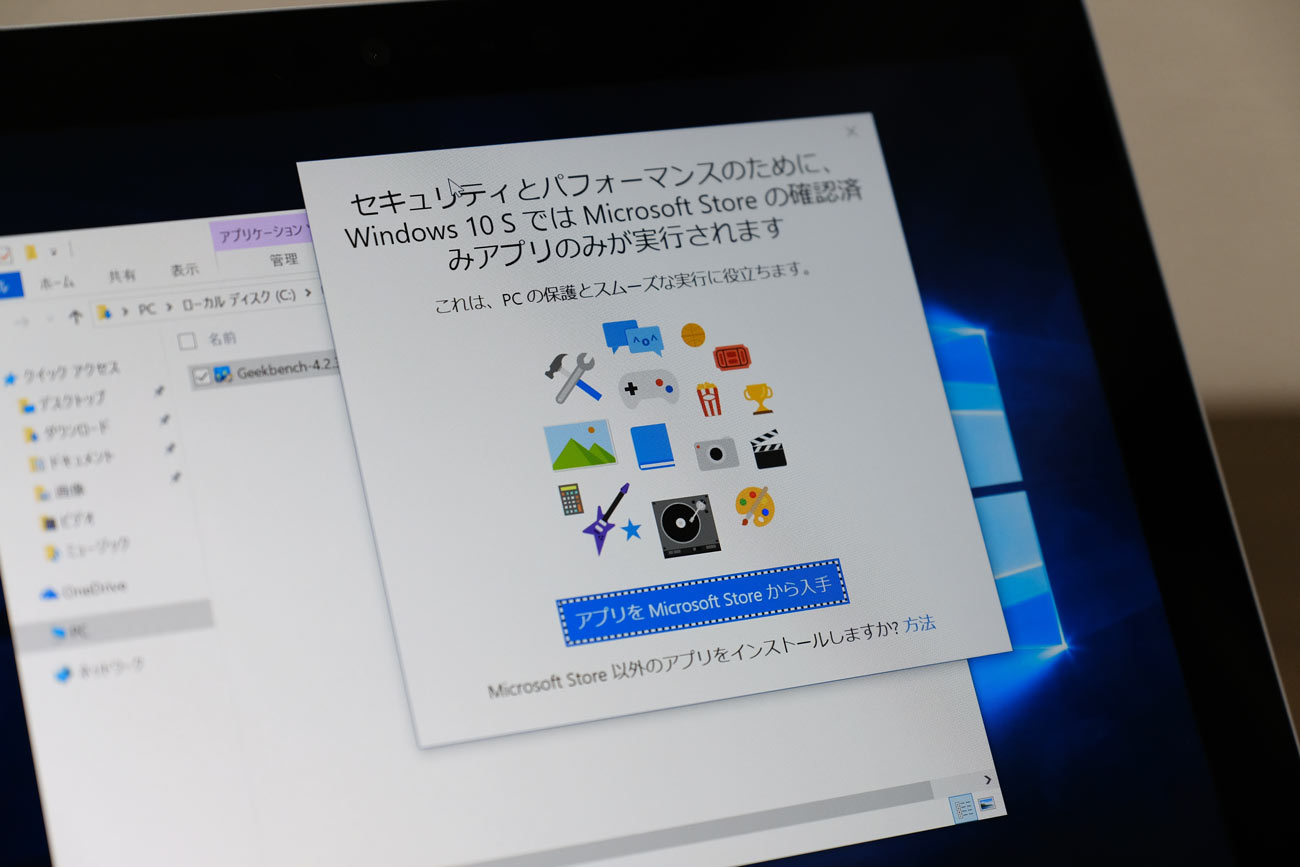The height and width of the screenshot is (867, 1300).
Task: Sort by the 名前 column header
Action: pos(222,339)
